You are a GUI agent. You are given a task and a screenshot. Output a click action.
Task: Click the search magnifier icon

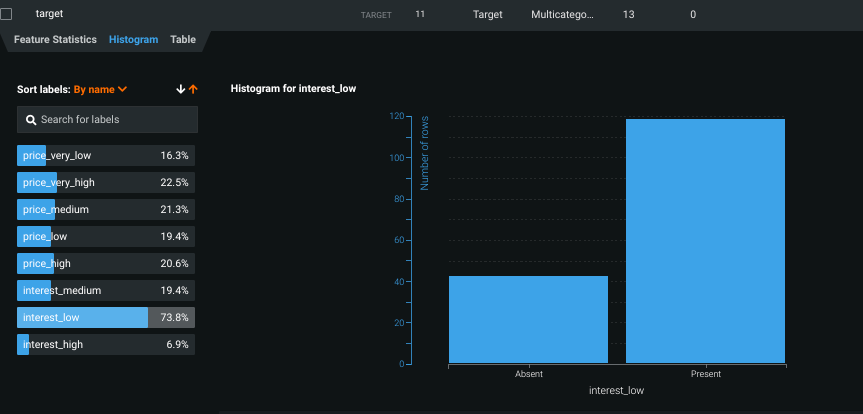[31, 120]
